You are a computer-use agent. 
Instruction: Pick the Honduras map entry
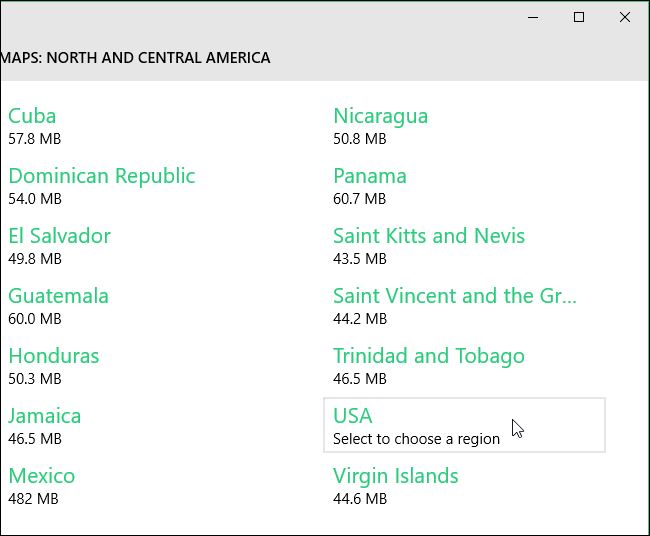[54, 356]
